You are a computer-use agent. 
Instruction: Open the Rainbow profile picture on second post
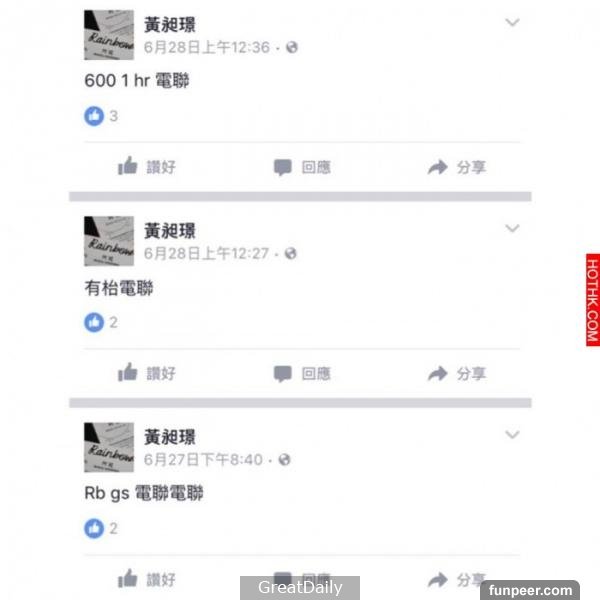click(109, 241)
